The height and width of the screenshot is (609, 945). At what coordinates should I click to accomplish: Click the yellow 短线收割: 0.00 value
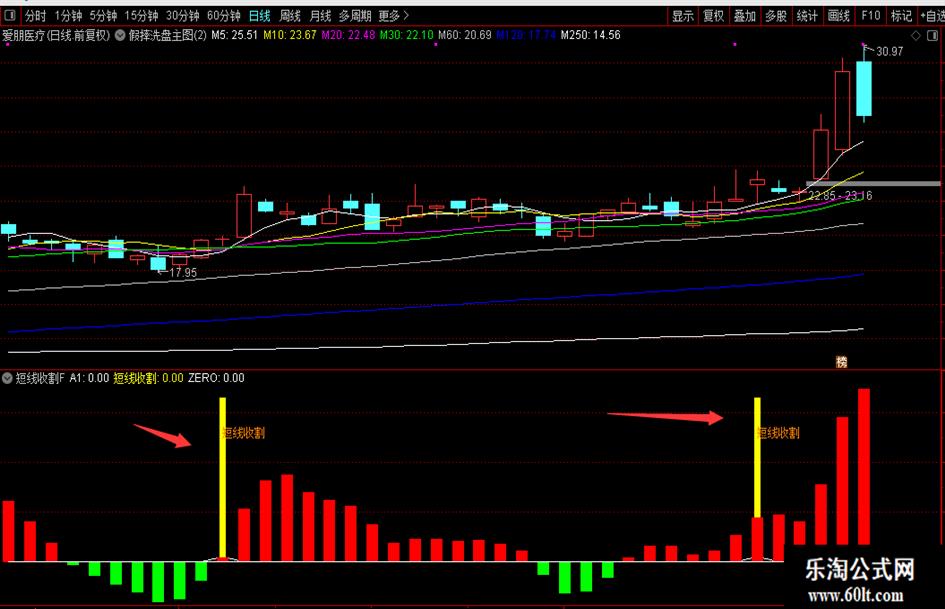click(148, 379)
